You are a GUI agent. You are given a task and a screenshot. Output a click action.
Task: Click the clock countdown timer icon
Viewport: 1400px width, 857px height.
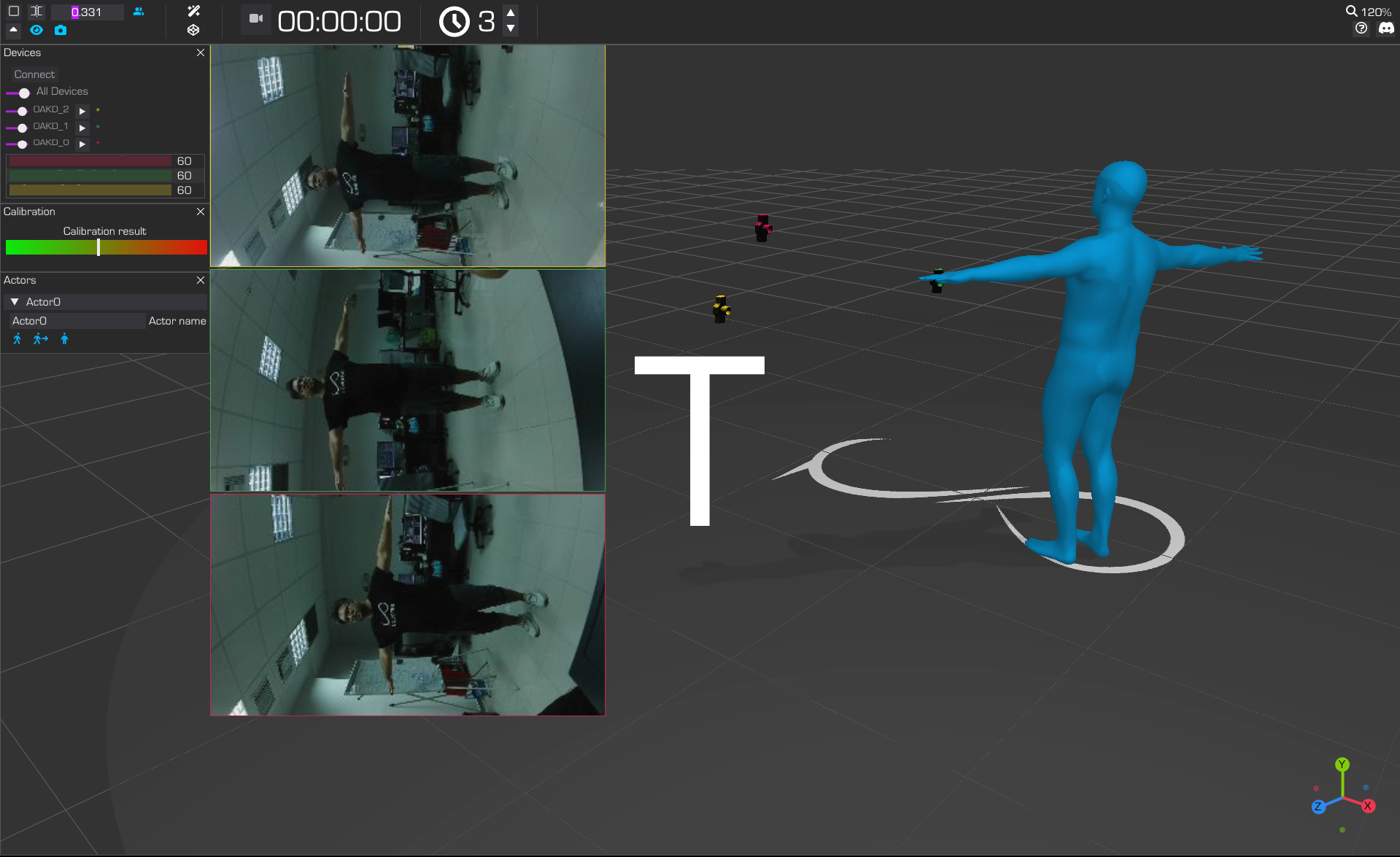(x=454, y=21)
